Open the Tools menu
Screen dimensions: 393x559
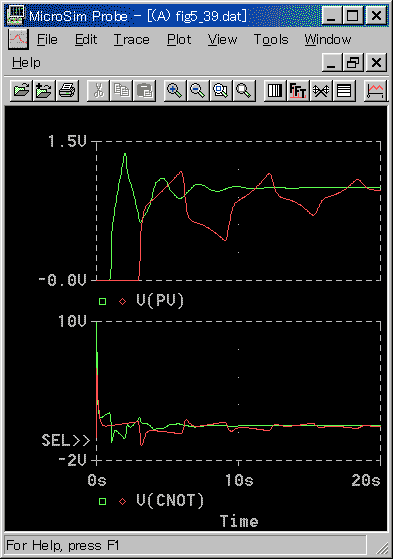coord(271,39)
